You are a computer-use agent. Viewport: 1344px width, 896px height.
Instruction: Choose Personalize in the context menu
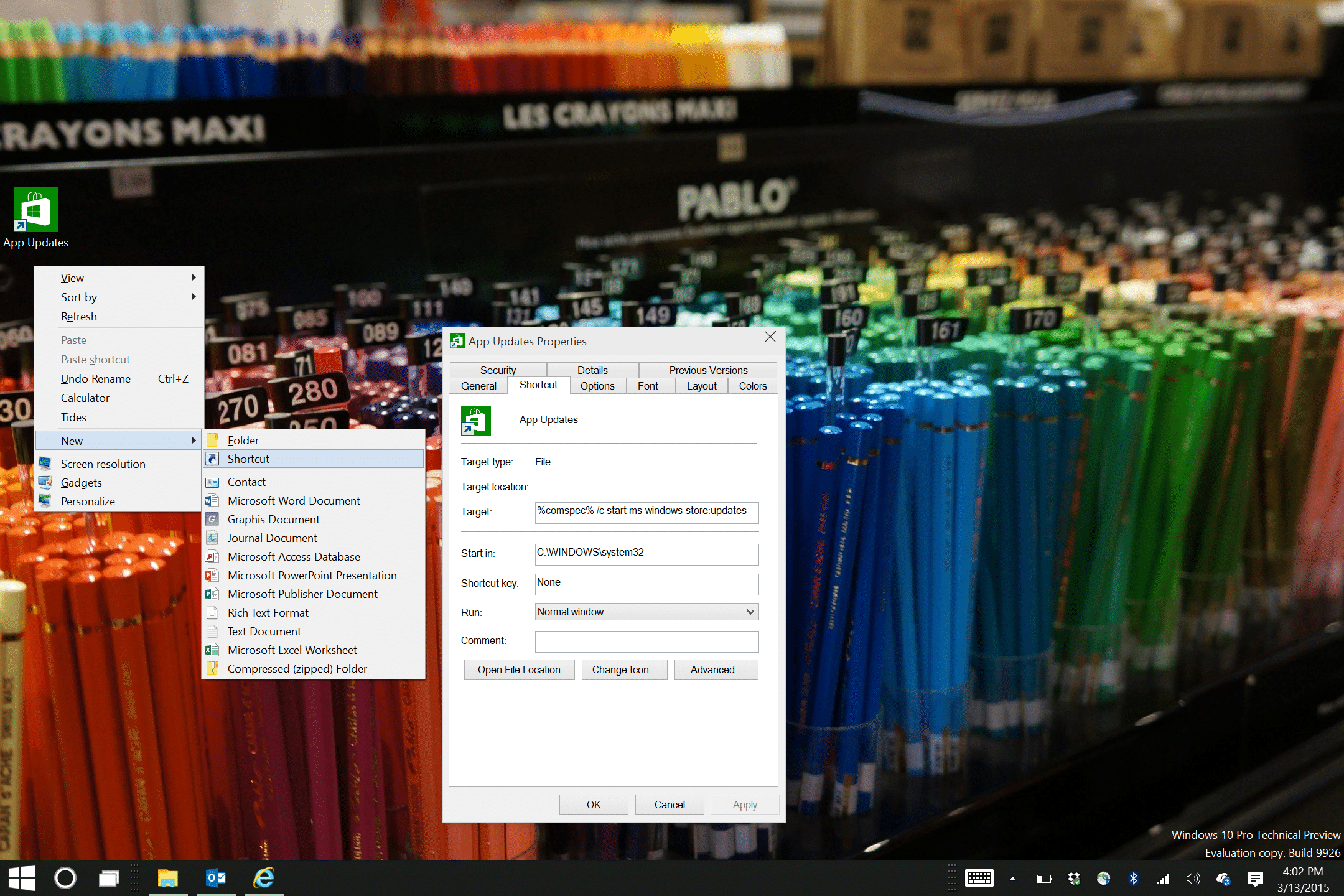pos(119,501)
